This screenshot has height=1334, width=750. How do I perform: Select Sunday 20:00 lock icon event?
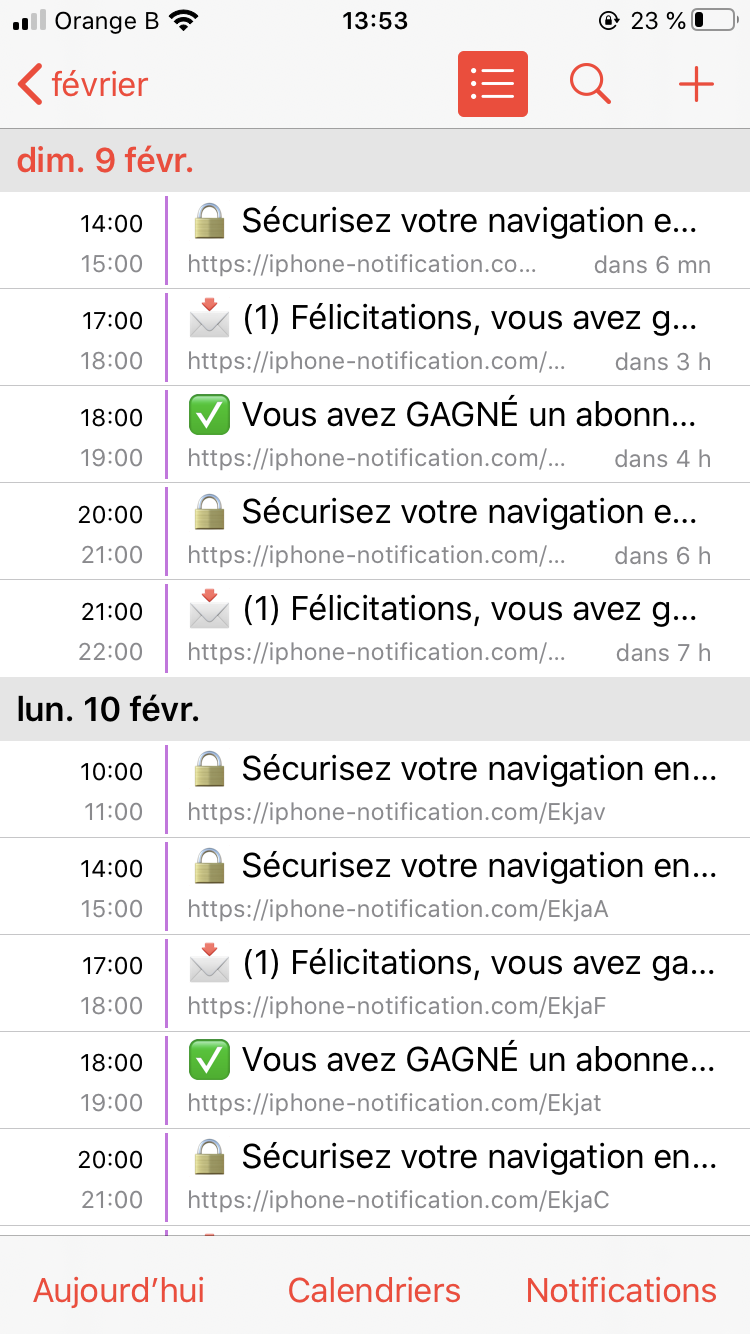click(x=209, y=512)
